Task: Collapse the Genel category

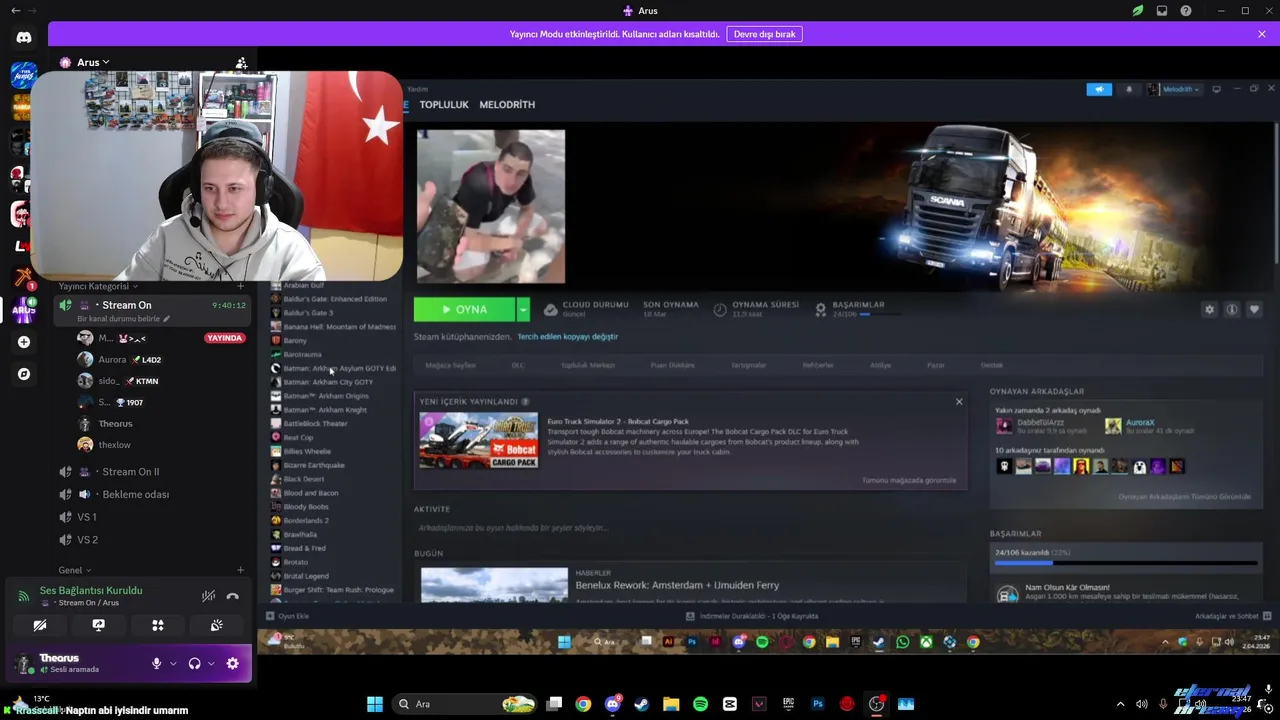Action: point(74,570)
